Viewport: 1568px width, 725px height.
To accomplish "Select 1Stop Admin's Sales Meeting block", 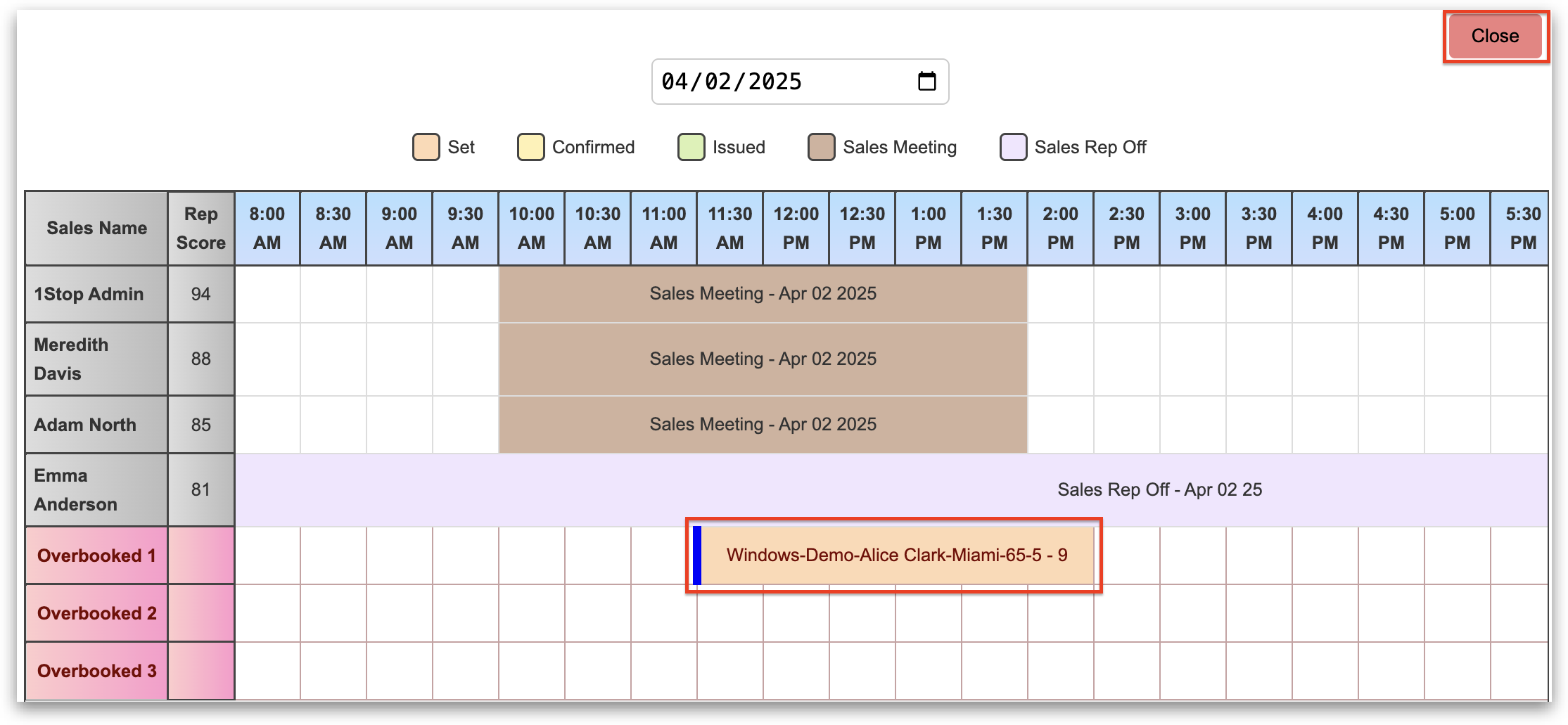I will click(763, 293).
